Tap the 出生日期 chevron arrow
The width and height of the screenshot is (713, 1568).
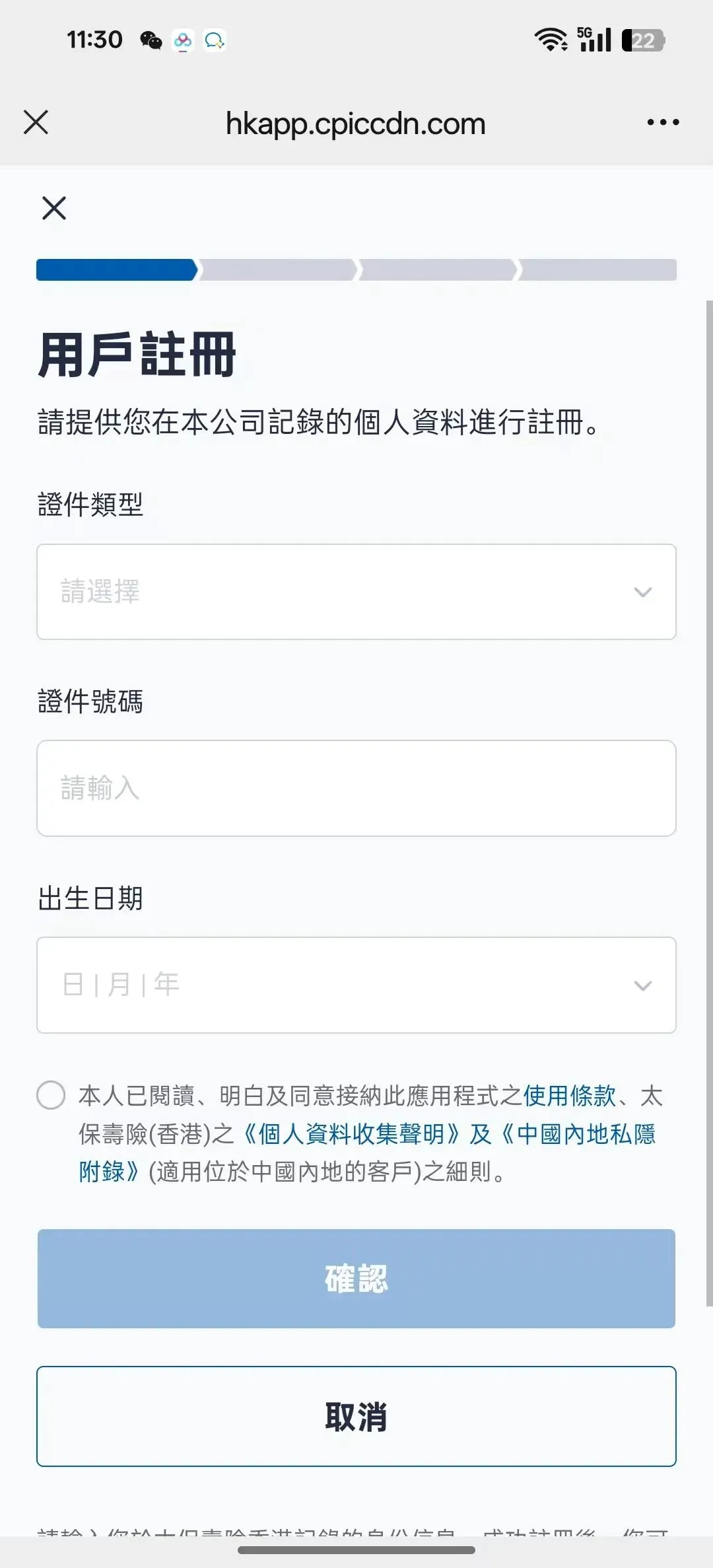643,985
